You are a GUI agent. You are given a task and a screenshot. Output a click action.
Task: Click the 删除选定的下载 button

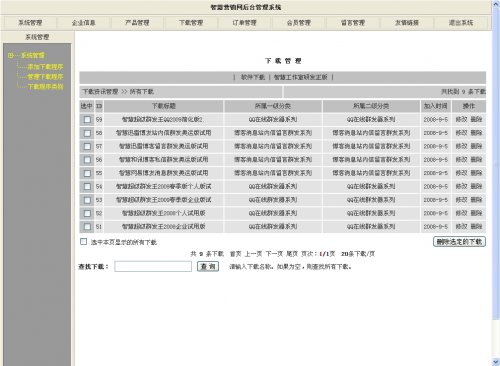[459, 242]
